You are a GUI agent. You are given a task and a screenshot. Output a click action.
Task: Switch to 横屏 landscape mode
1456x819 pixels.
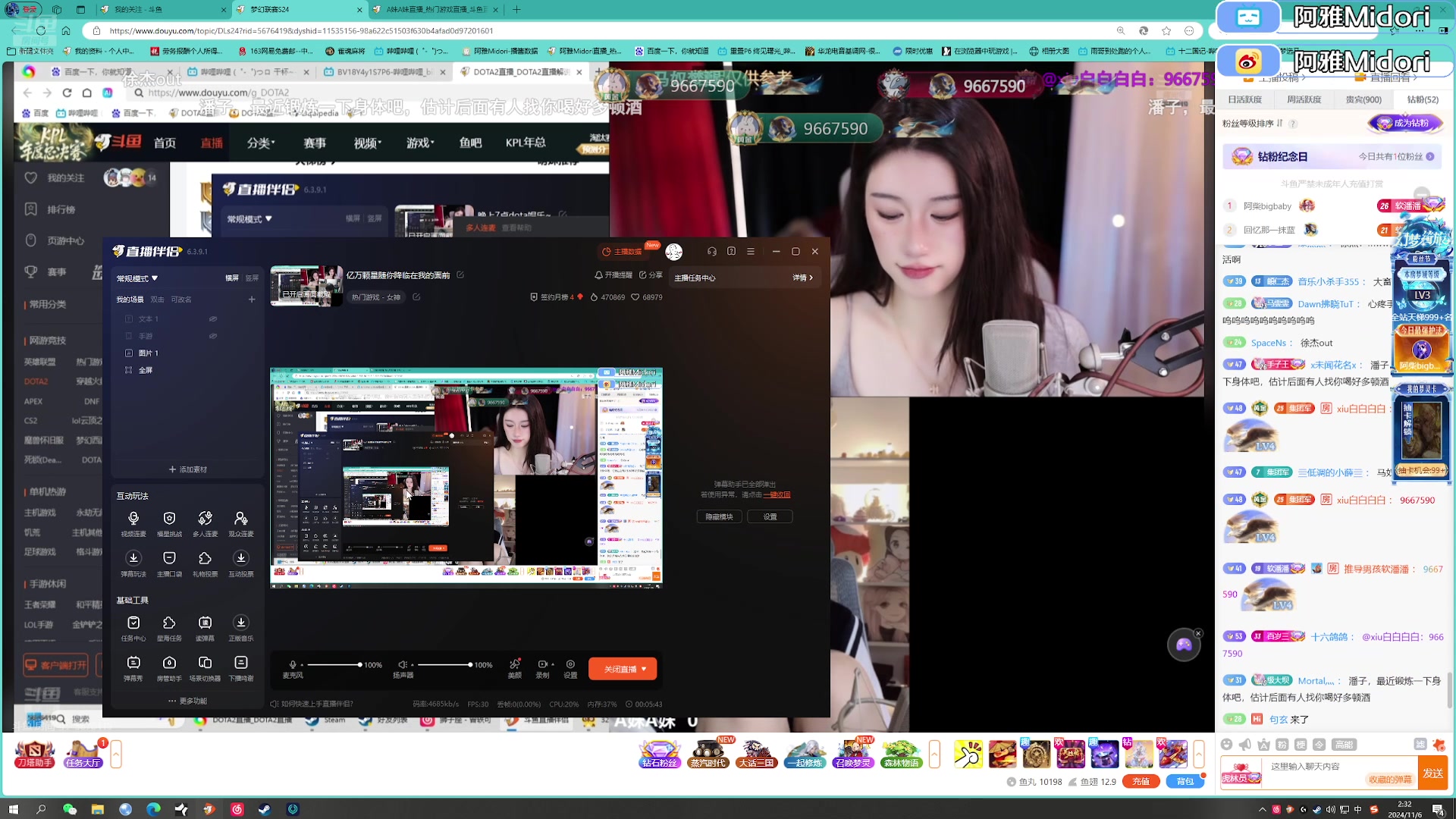point(232,278)
